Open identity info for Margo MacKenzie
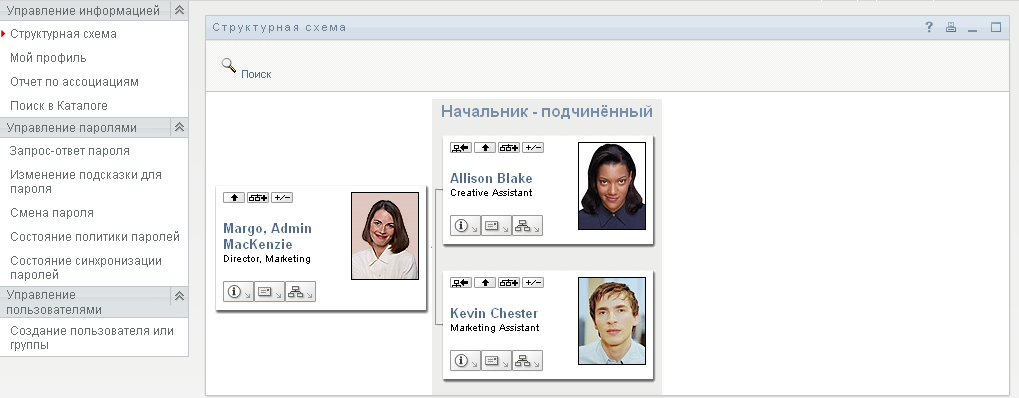The height and width of the screenshot is (398, 1019). [238, 292]
